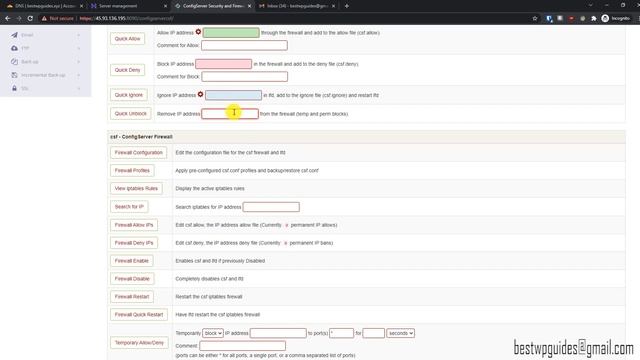The height and width of the screenshot is (360, 640).
Task: Focus the duration field before seconds
Action: pos(373,333)
